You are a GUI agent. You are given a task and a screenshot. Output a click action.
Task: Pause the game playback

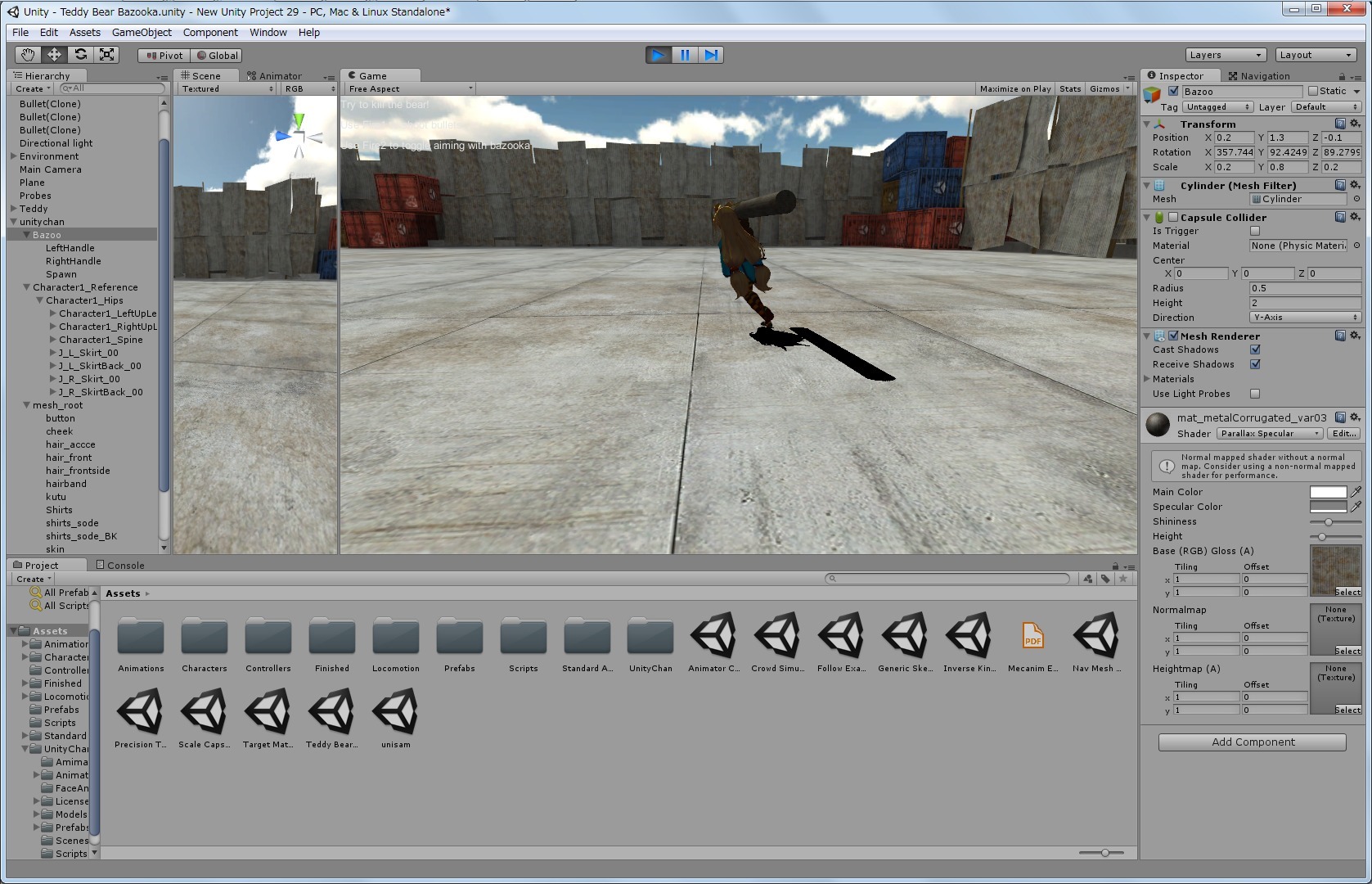point(685,55)
